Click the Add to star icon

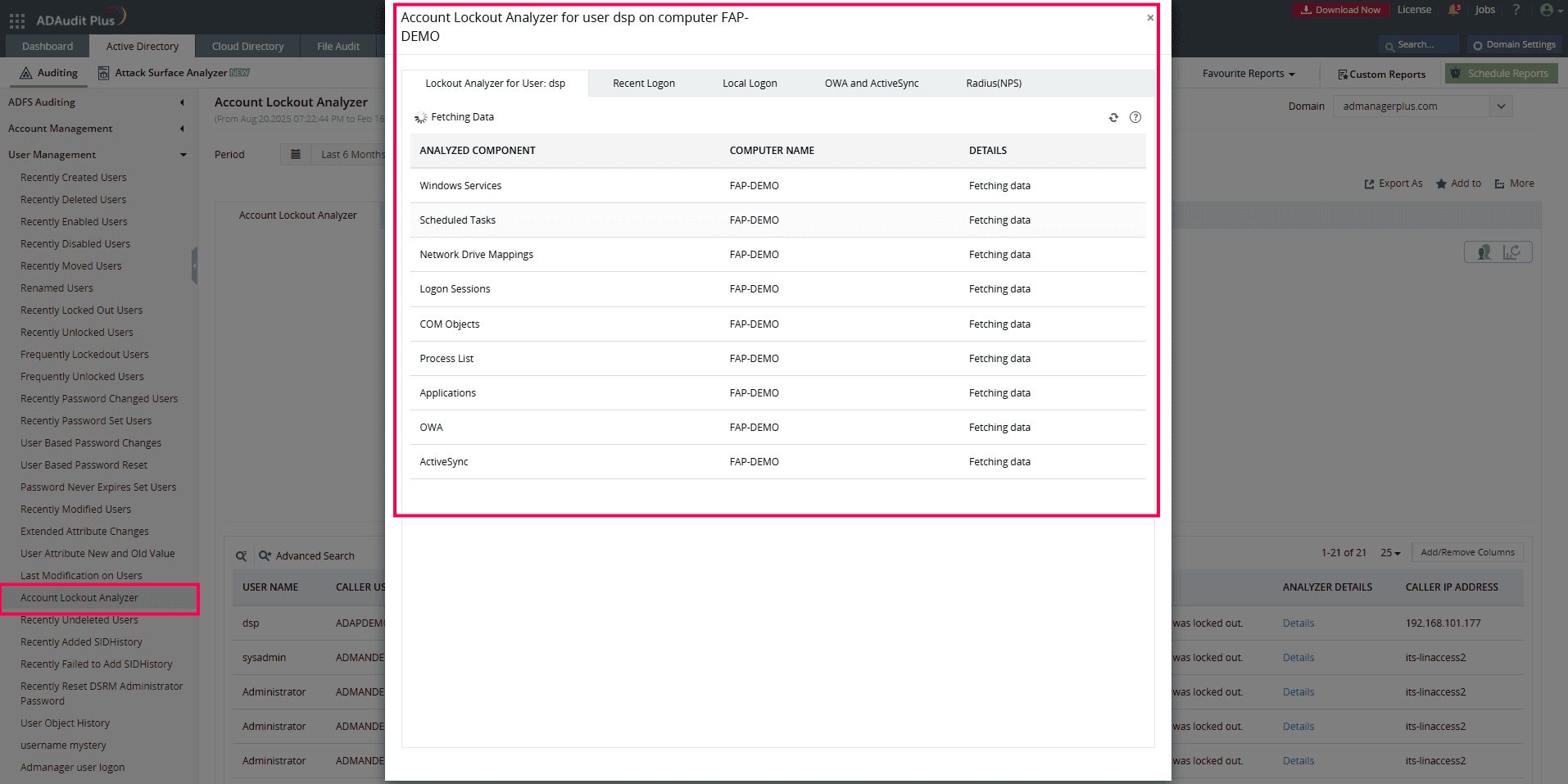coord(1441,184)
